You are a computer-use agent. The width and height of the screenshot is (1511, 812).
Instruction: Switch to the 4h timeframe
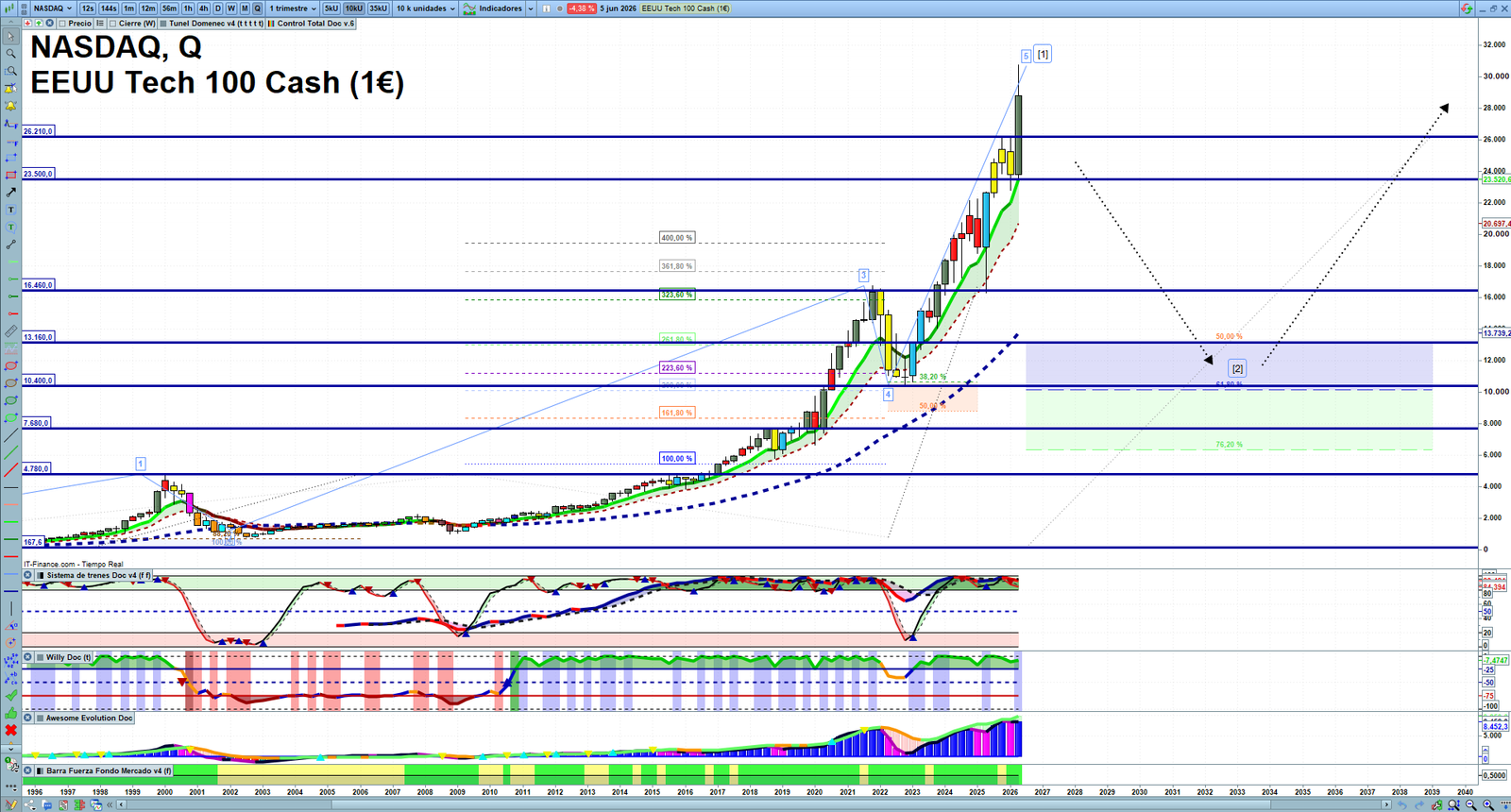pos(203,8)
